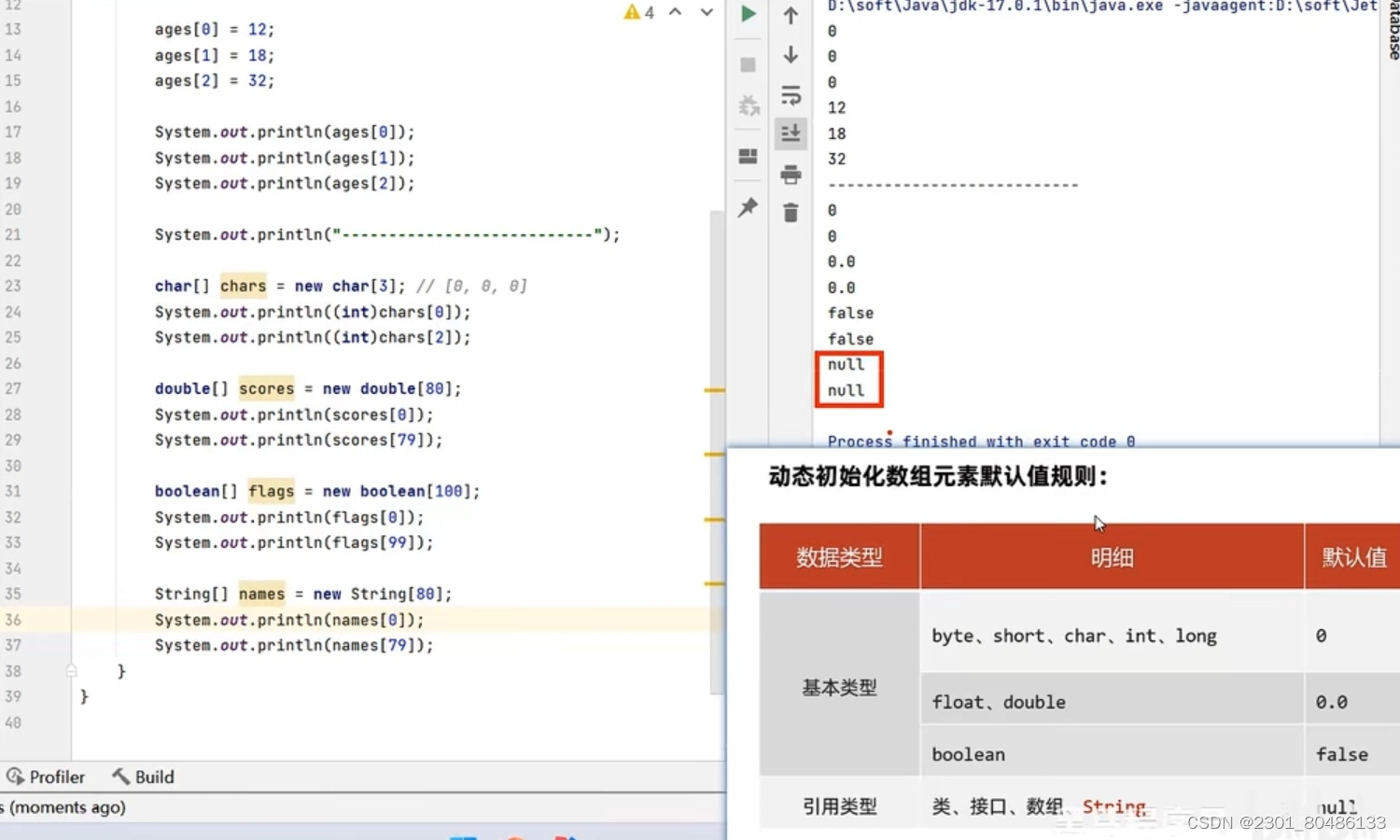Click Process finished with exit code text
Screen dimensions: 1400x840
[981, 441]
